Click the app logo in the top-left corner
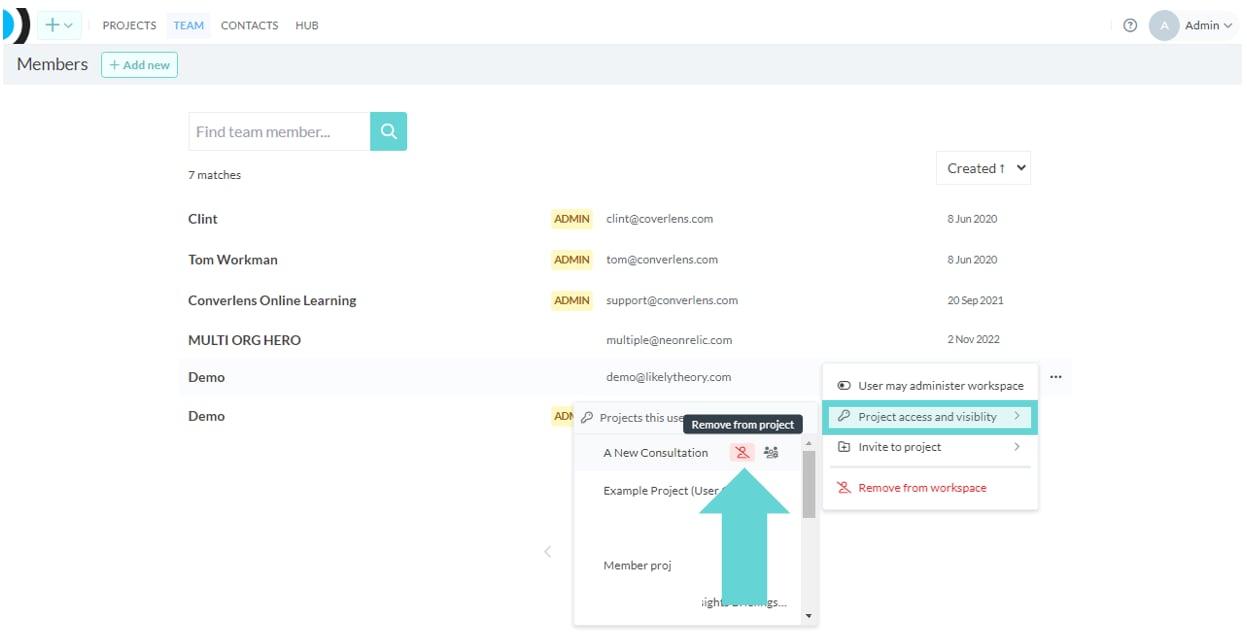Viewport: 1247px width, 634px height. pos(16,25)
